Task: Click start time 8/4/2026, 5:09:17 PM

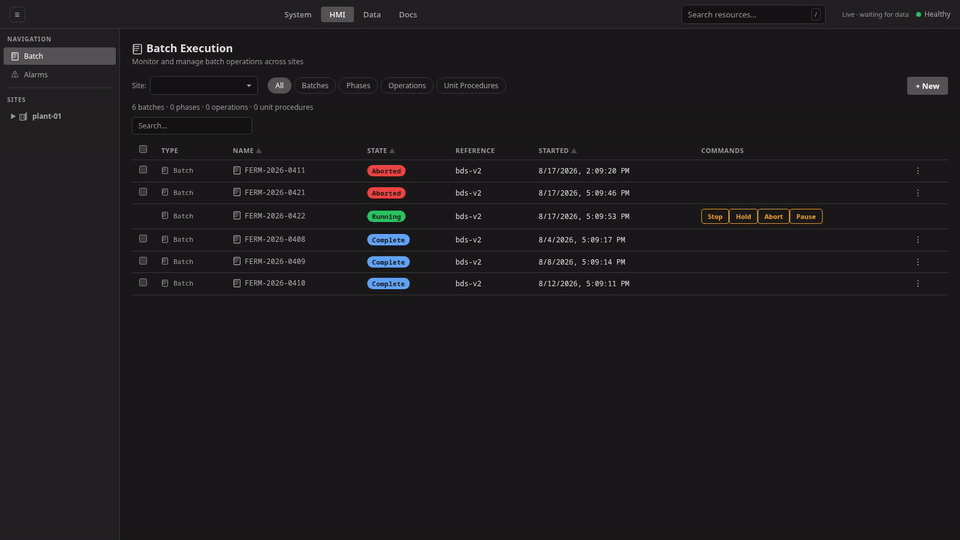Action: tap(582, 240)
